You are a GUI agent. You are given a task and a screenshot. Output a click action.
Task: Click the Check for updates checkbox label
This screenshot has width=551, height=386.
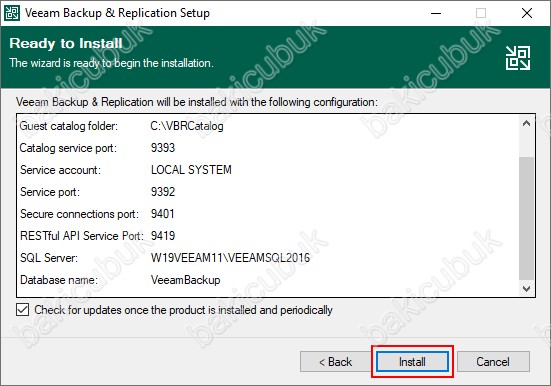pos(183,310)
